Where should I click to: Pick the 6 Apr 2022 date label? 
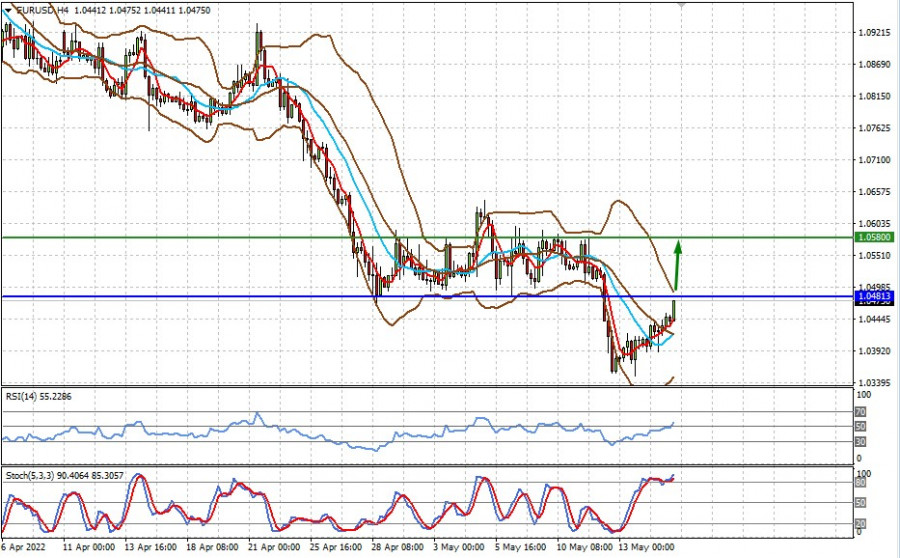point(22,548)
